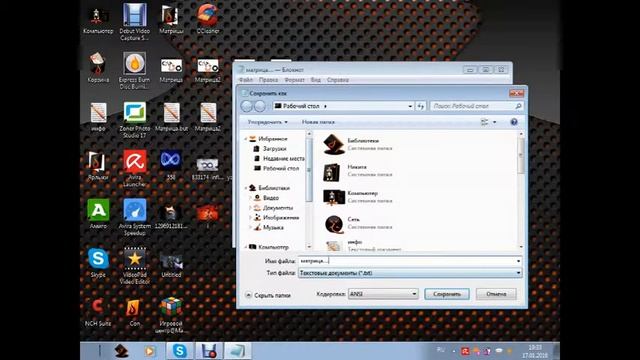Click the Сохранить button
This screenshot has width=640, height=360.
tap(447, 294)
